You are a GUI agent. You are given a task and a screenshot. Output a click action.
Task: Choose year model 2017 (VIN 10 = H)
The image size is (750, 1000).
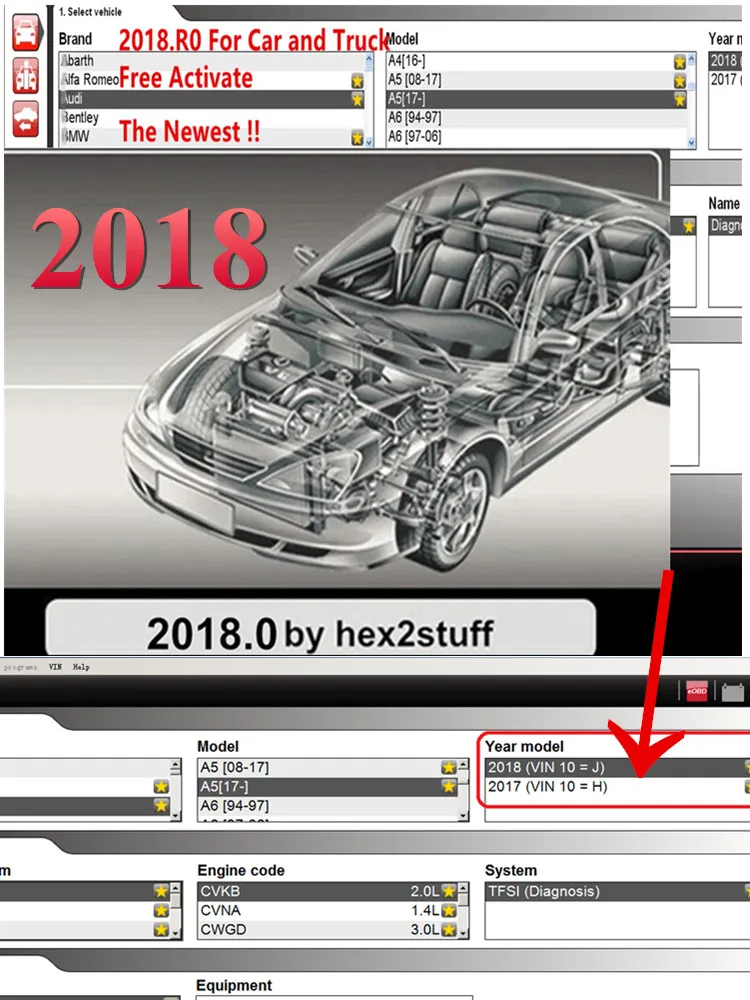617,786
